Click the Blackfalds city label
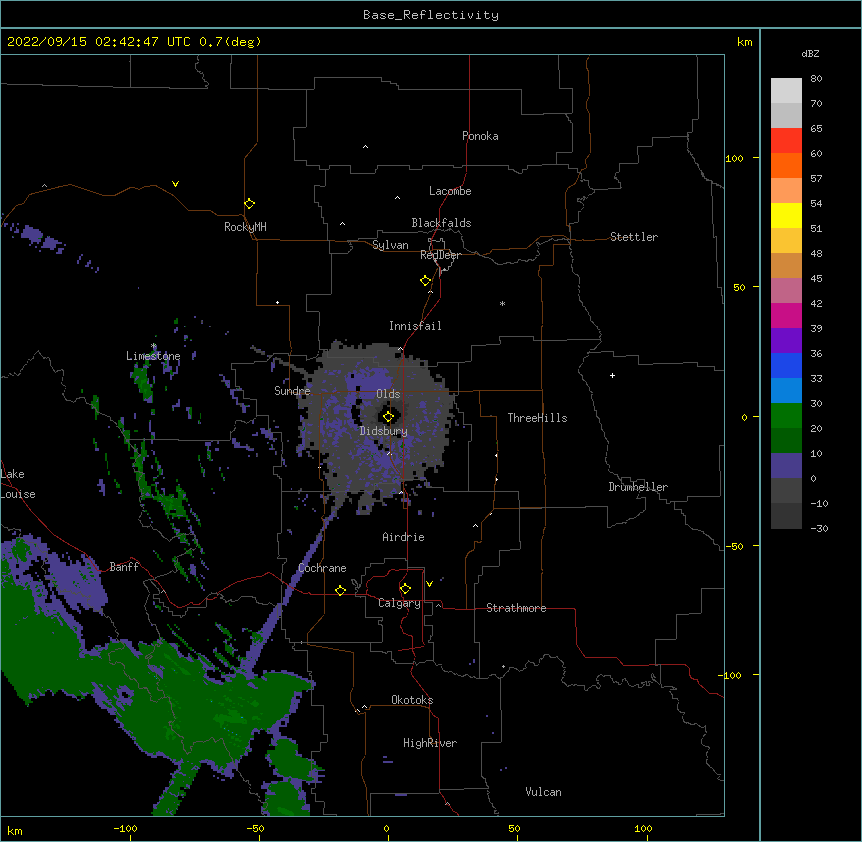Screen dimensions: 862x842 (x=441, y=223)
